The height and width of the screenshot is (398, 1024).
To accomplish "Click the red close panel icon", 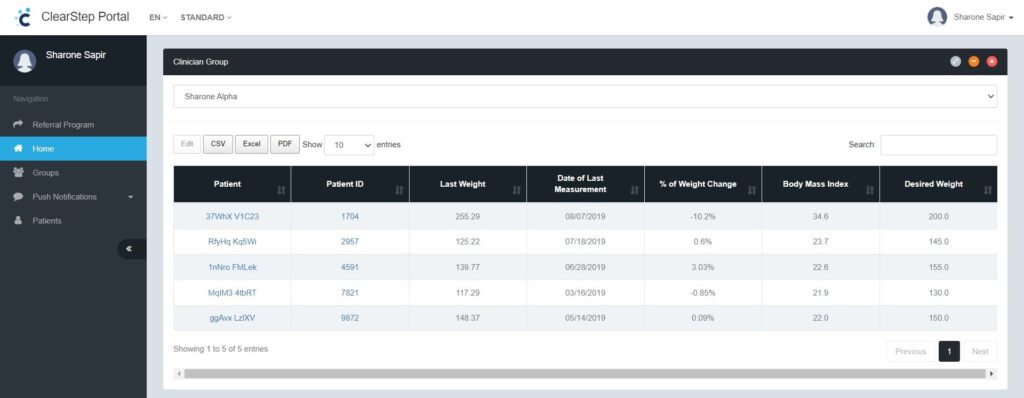I will [x=992, y=61].
